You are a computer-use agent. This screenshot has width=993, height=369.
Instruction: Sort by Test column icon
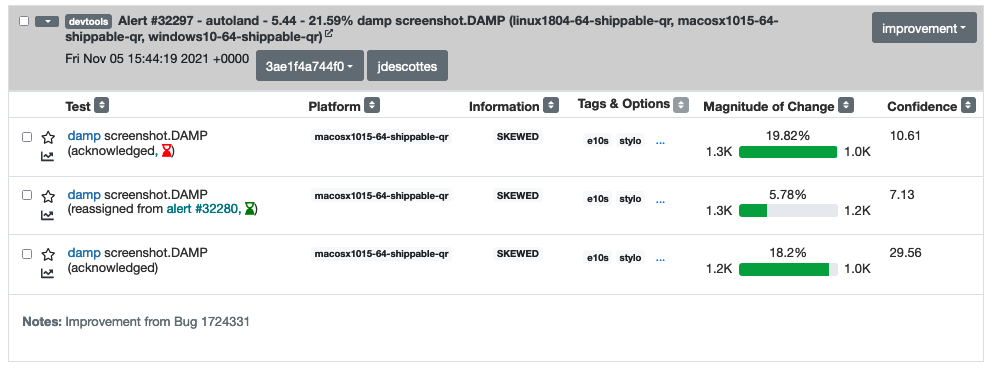pyautogui.click(x=101, y=105)
